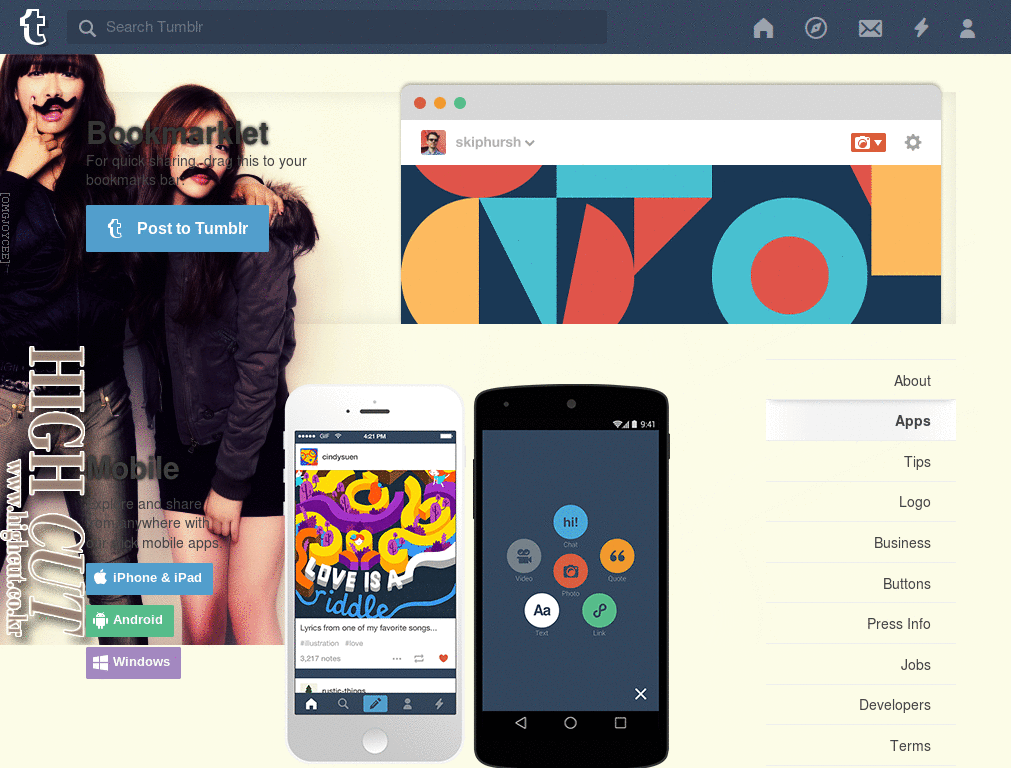Open the Account person icon
The image size is (1024, 768).
[967, 28]
